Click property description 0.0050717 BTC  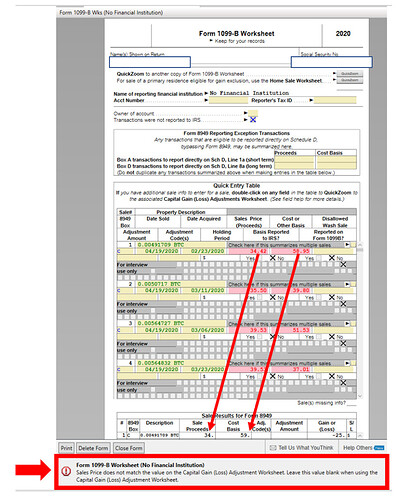181,284
